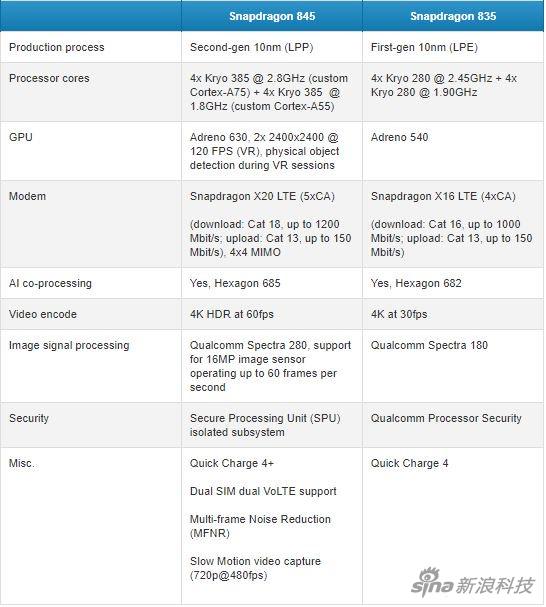Screen dimensions: 546x607
Task: Click Dual SIM dual VoLTE support text
Action: tap(263, 491)
